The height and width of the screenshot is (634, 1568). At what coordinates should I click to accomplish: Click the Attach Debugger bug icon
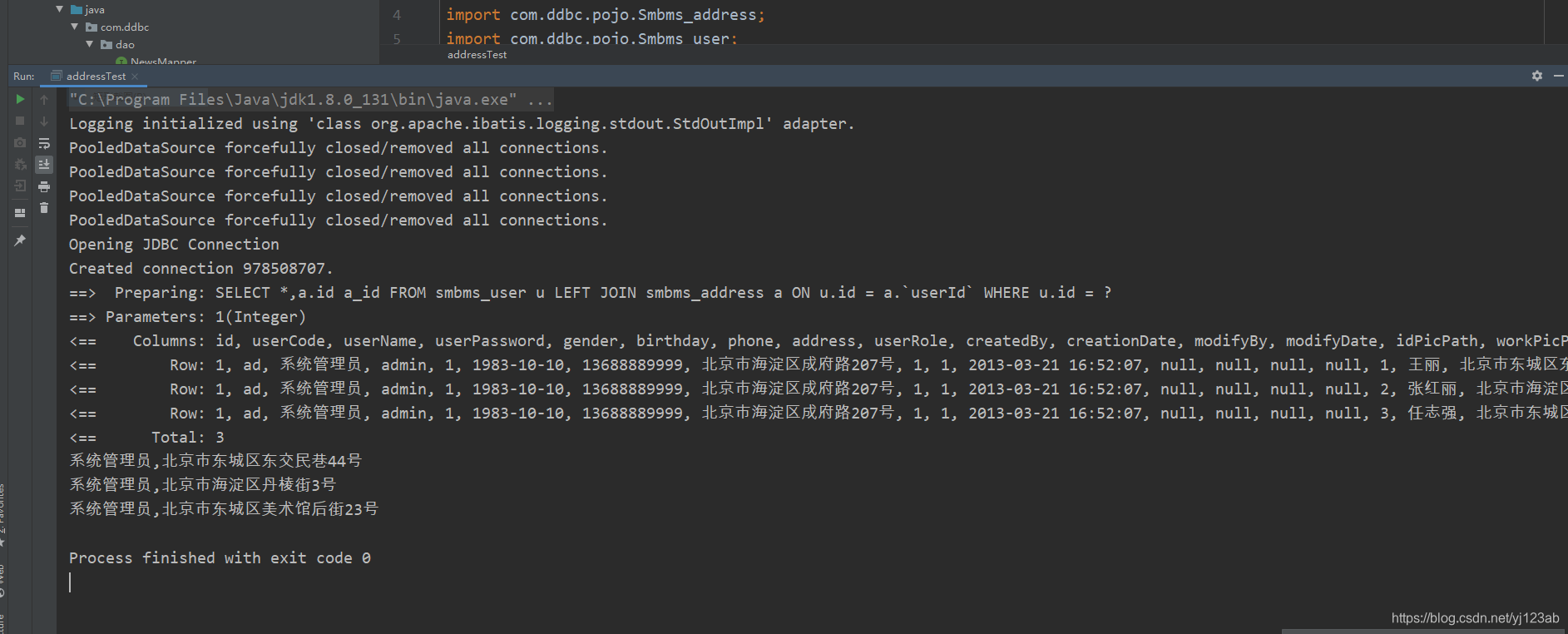click(20, 165)
